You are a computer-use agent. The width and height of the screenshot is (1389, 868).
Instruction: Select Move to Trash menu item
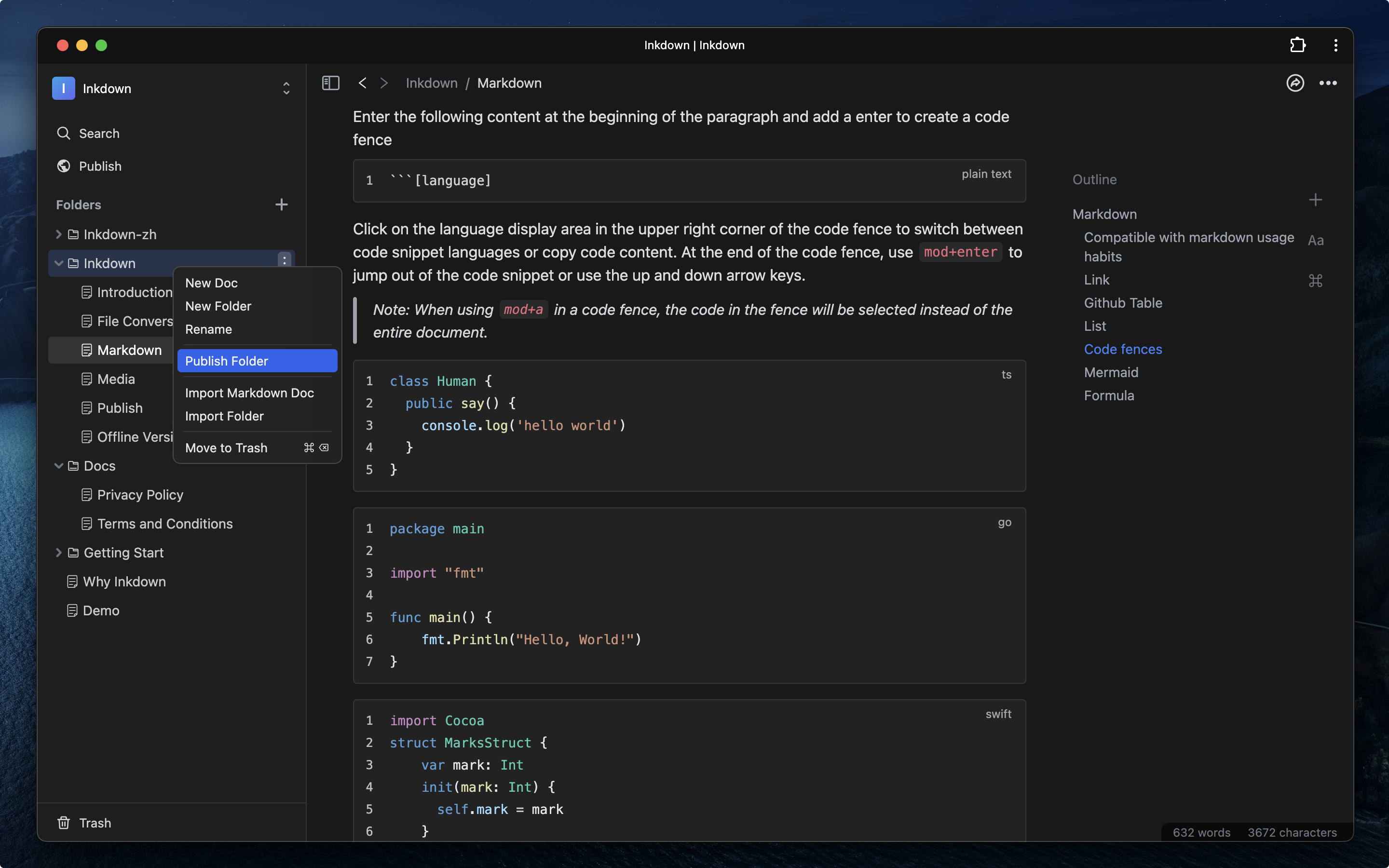coord(257,448)
